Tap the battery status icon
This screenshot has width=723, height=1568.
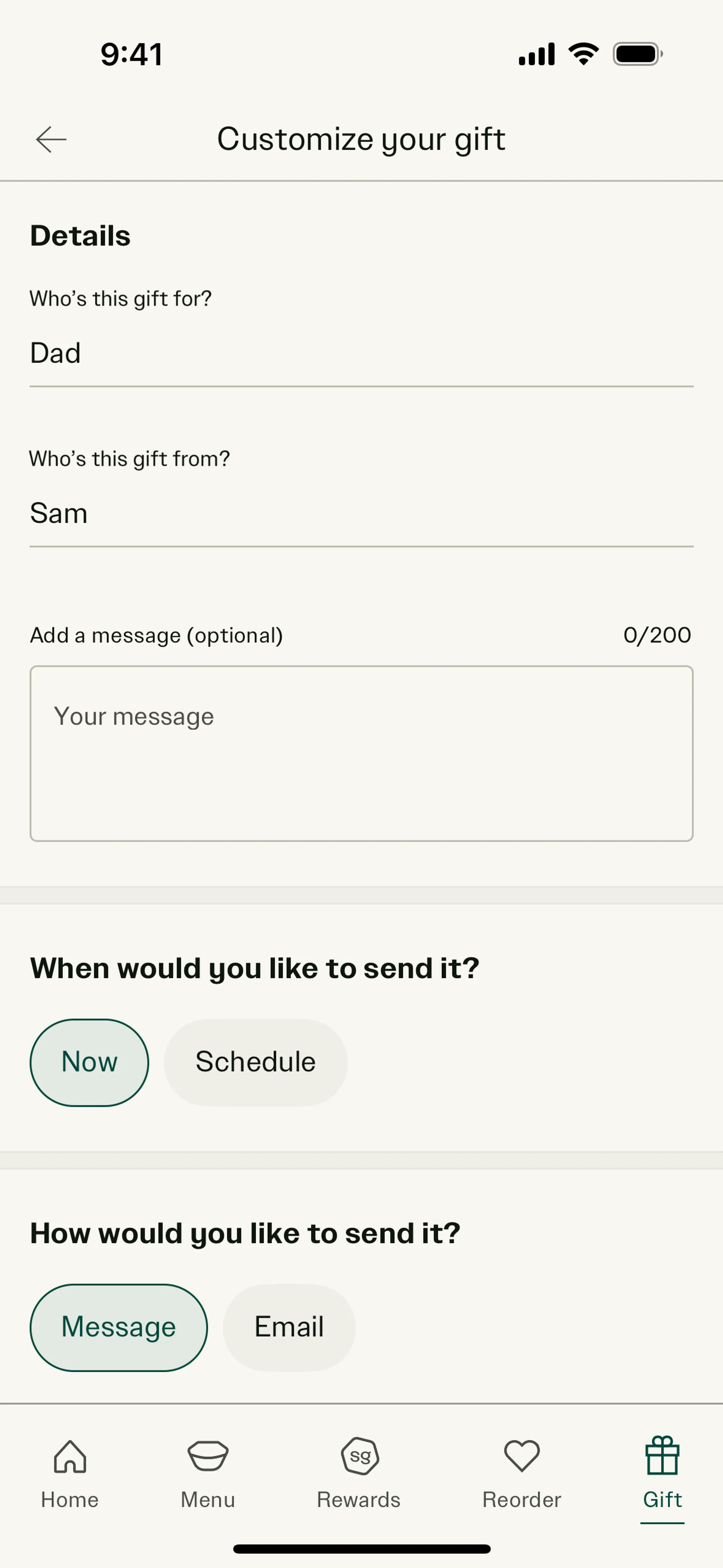[637, 54]
